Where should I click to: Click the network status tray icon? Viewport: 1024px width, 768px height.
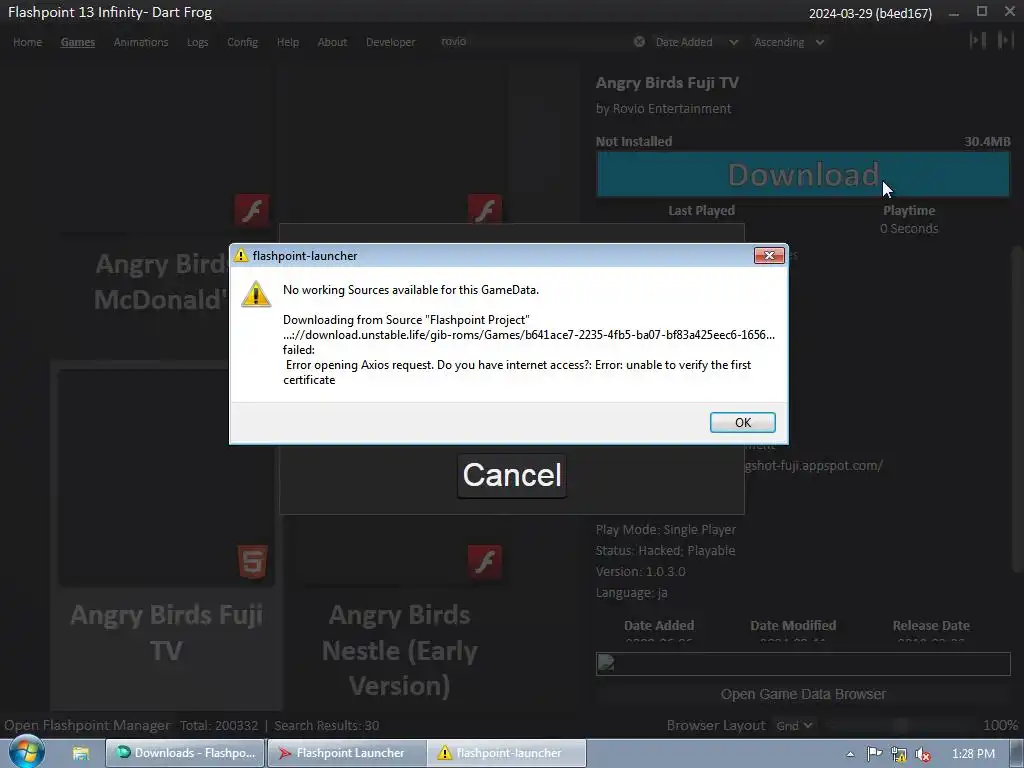899,754
